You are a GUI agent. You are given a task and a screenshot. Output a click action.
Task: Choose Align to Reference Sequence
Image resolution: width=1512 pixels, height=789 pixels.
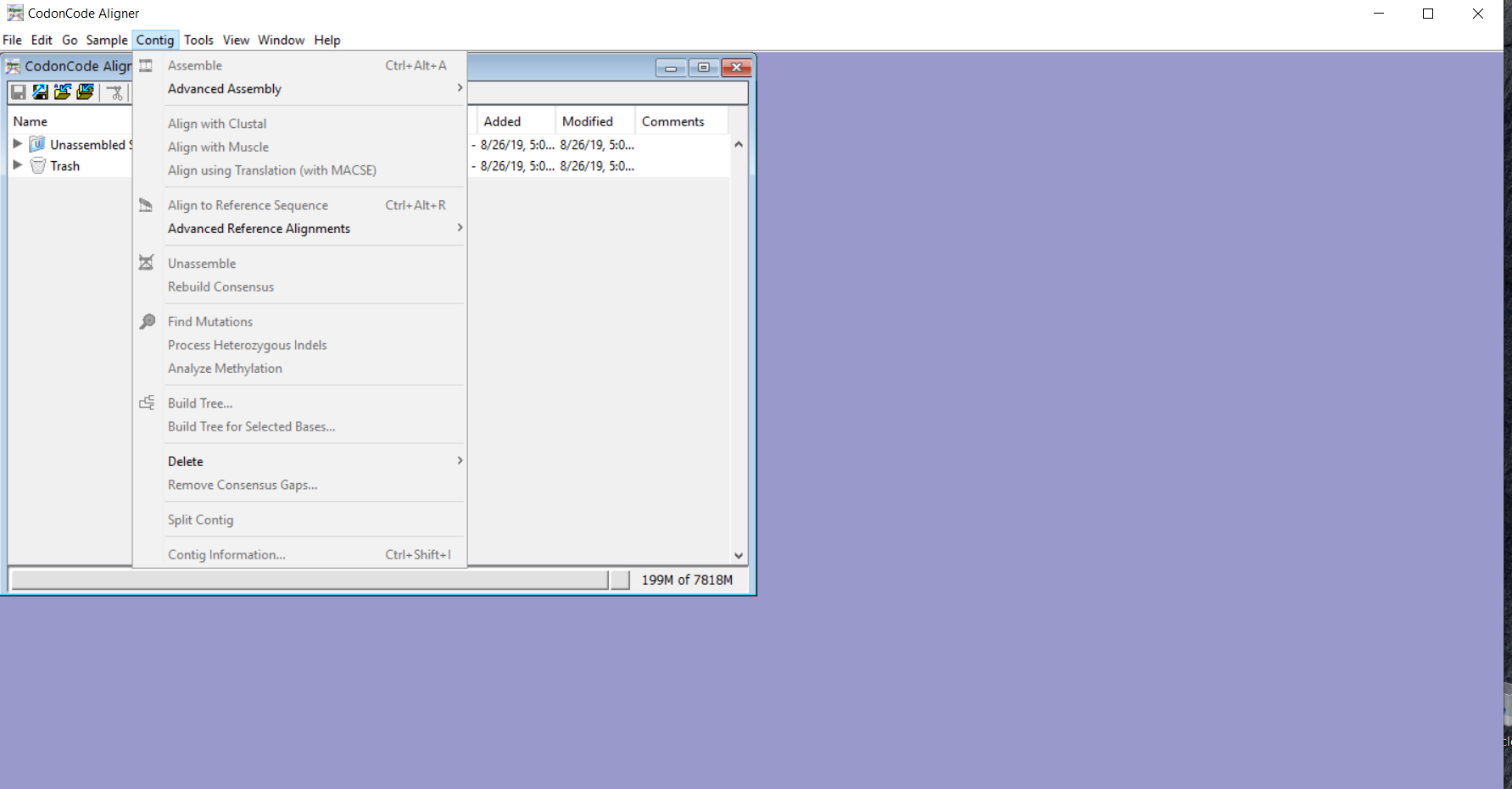click(300, 205)
